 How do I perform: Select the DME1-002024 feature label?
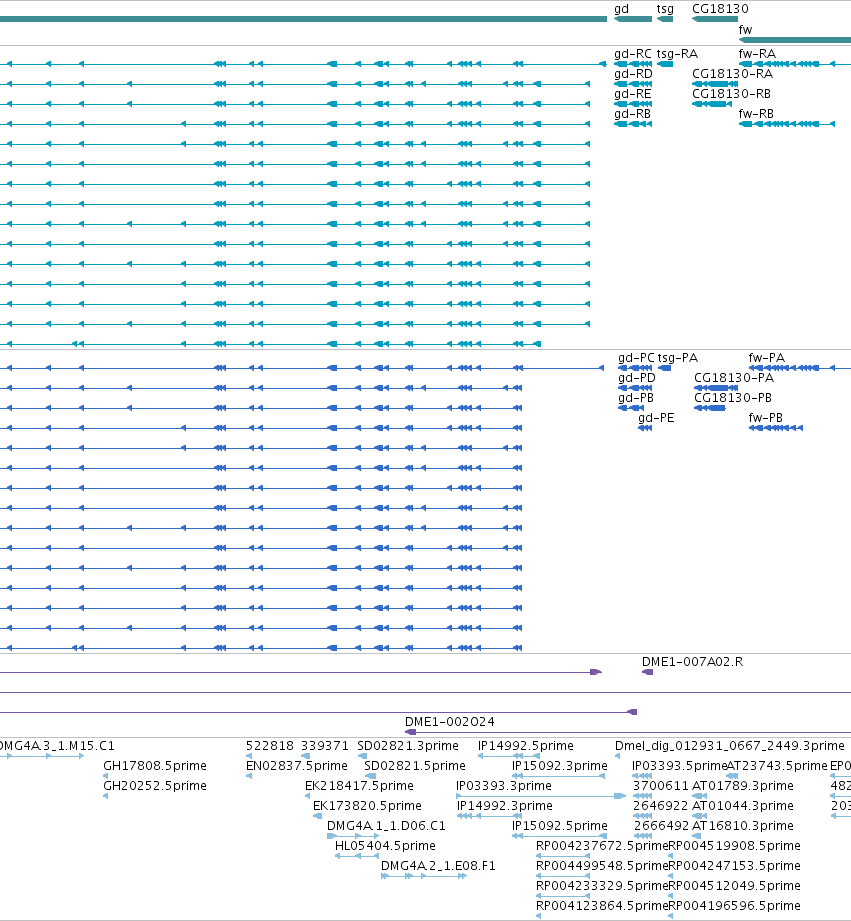(450, 722)
